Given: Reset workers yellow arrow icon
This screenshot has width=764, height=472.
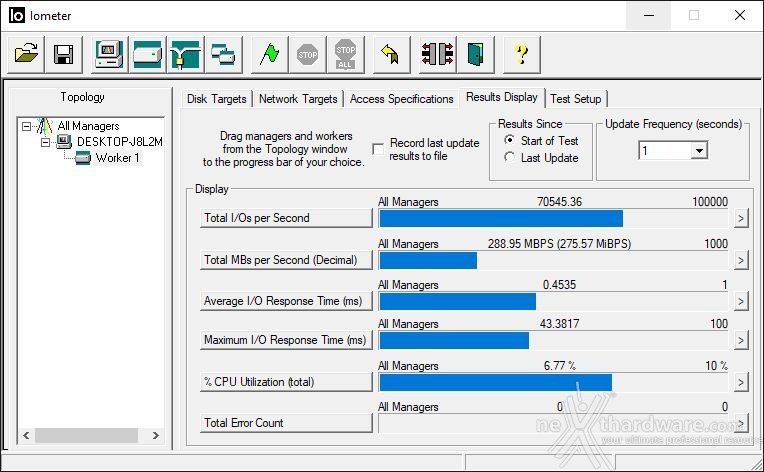Looking at the screenshot, I should pos(391,54).
